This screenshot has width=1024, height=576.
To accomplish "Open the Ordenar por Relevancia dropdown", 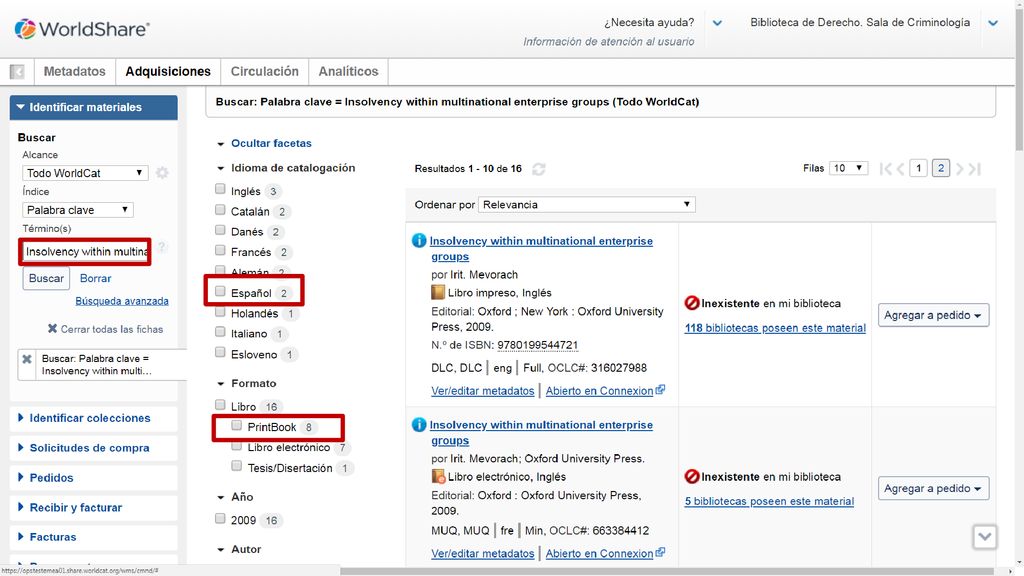I will (586, 204).
